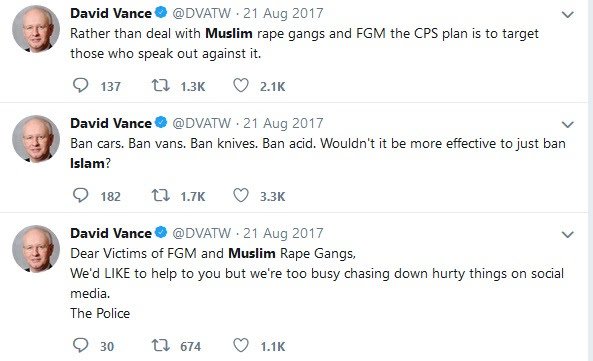The width and height of the screenshot is (593, 361).
Task: Click the profile avatar on the first tweet
Action: coord(36,29)
